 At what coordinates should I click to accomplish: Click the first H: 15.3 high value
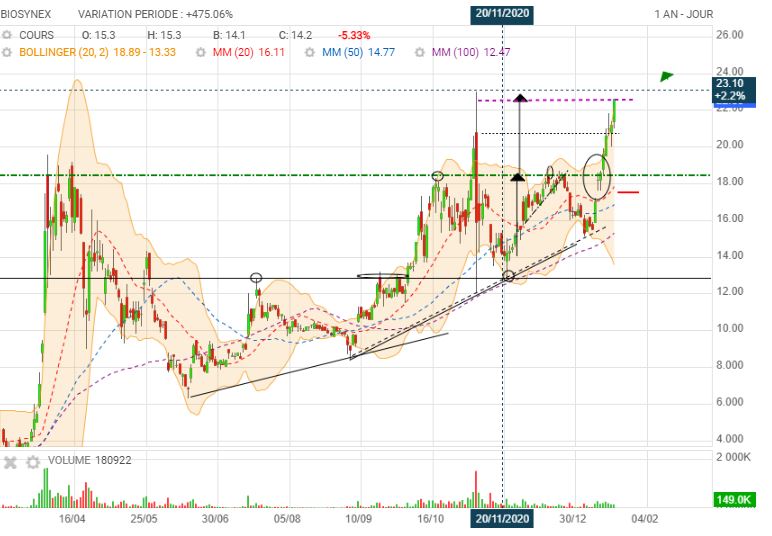click(x=164, y=35)
